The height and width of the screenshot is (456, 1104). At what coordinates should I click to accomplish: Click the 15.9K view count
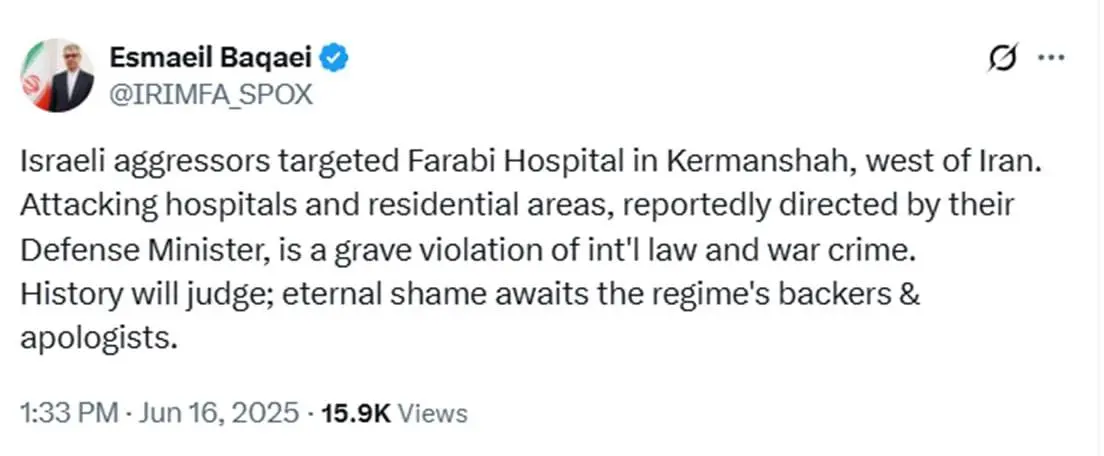[x=356, y=413]
